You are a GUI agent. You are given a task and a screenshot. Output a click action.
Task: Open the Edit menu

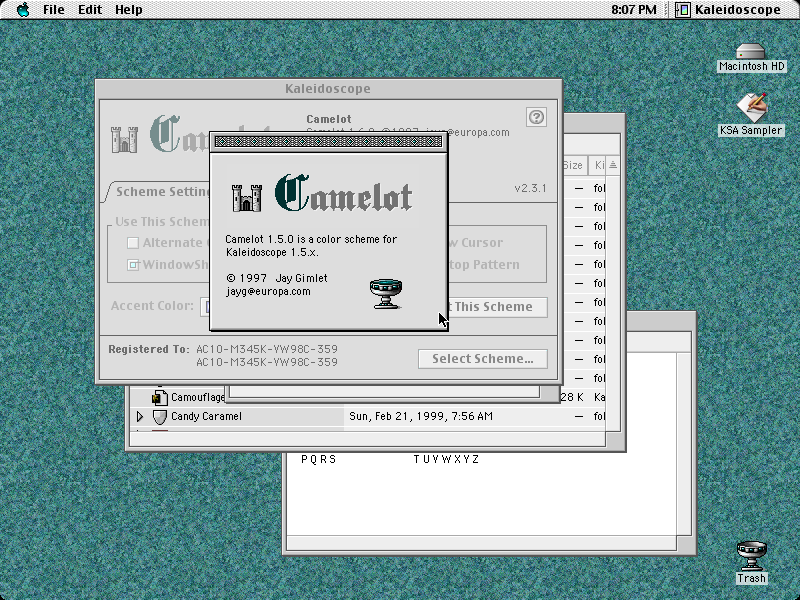pos(90,10)
